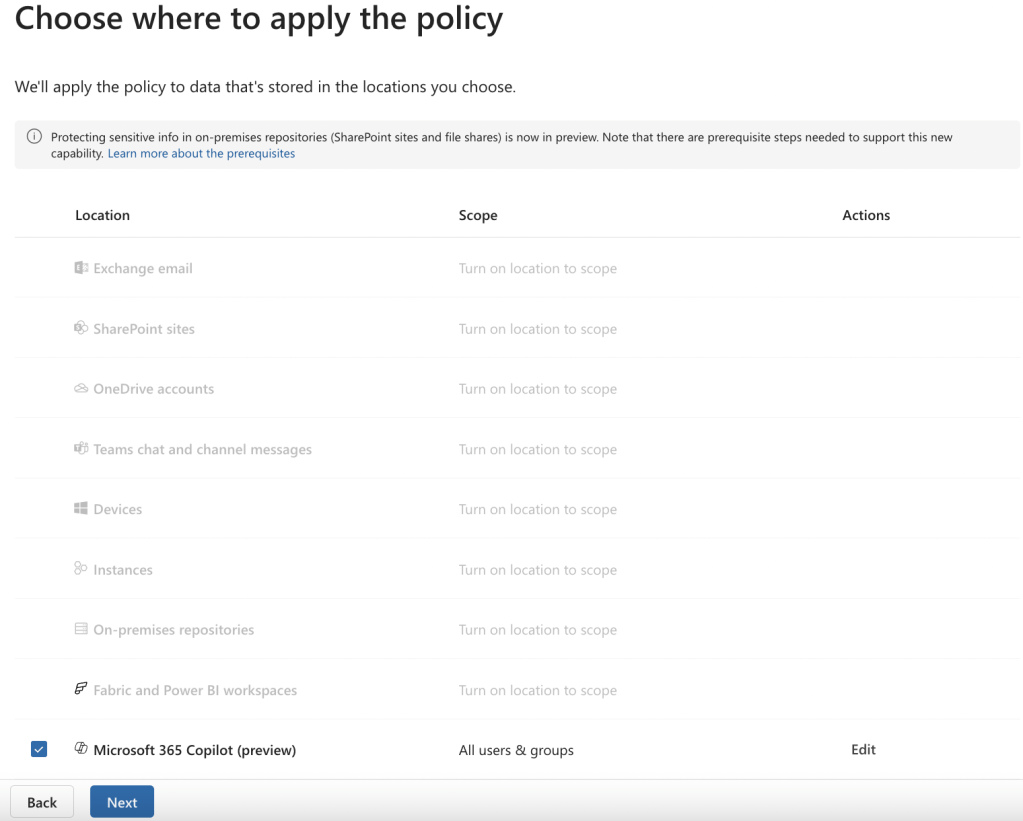The width and height of the screenshot is (1023, 821).
Task: Click the Scope column header
Action: click(478, 215)
